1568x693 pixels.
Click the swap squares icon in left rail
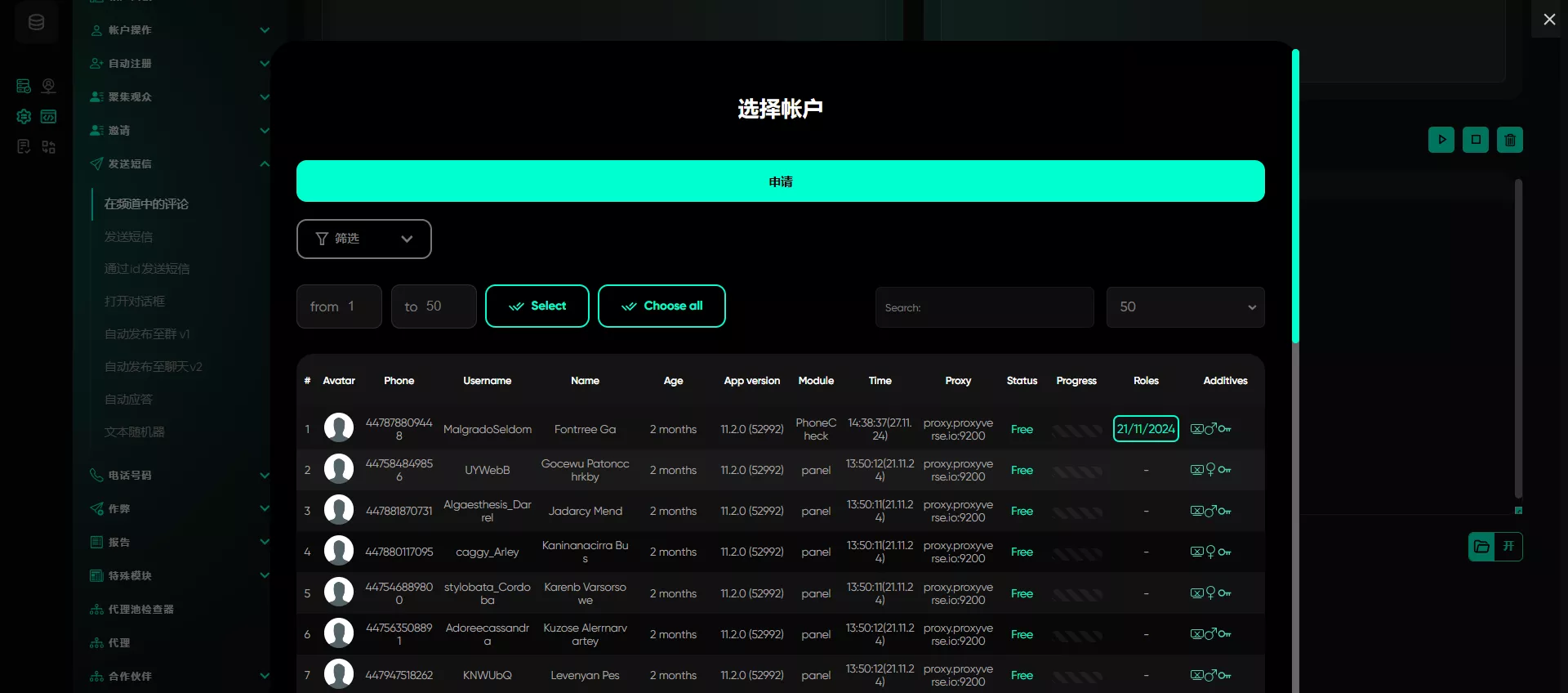pos(49,147)
